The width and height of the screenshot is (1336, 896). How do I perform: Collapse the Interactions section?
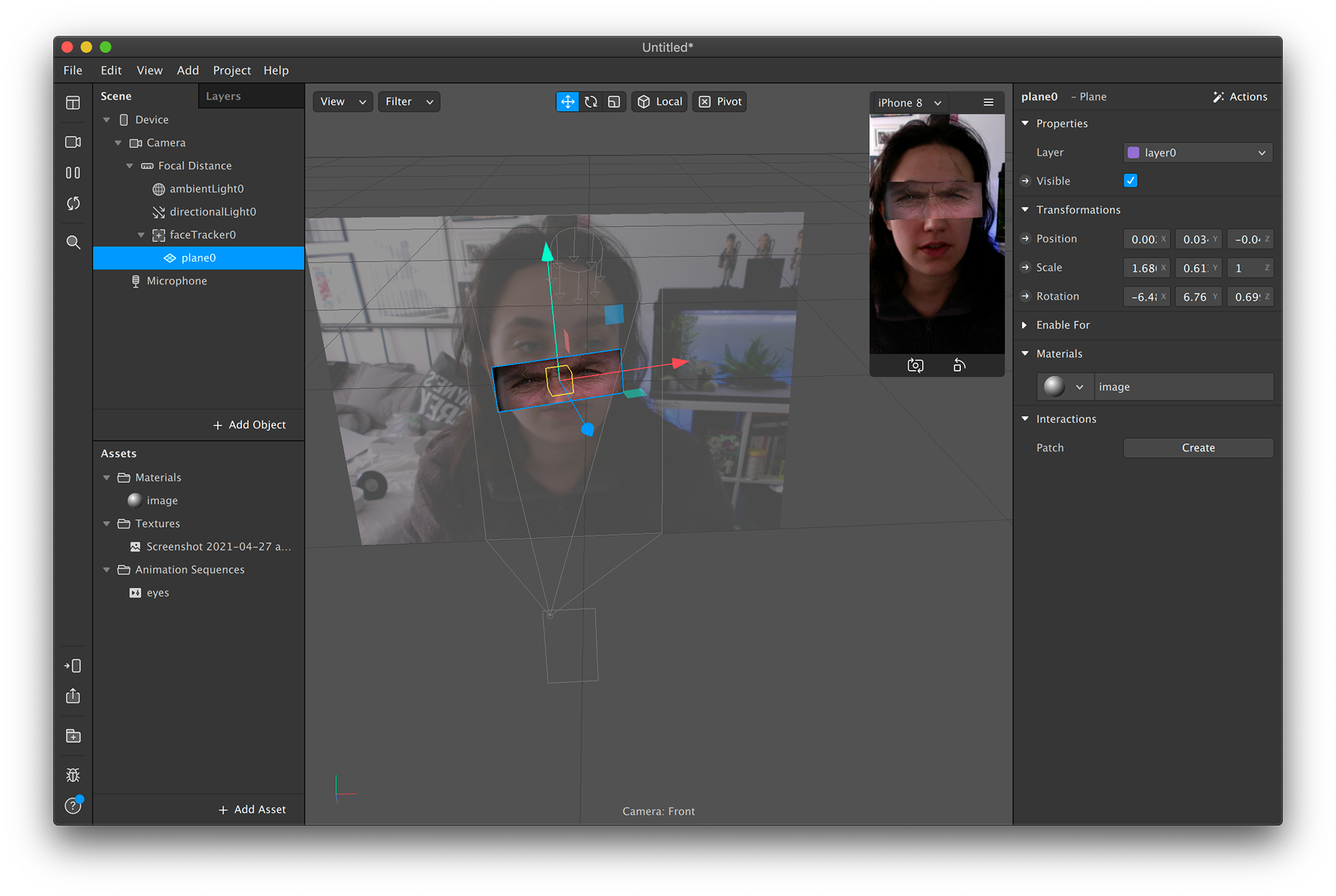click(1025, 419)
